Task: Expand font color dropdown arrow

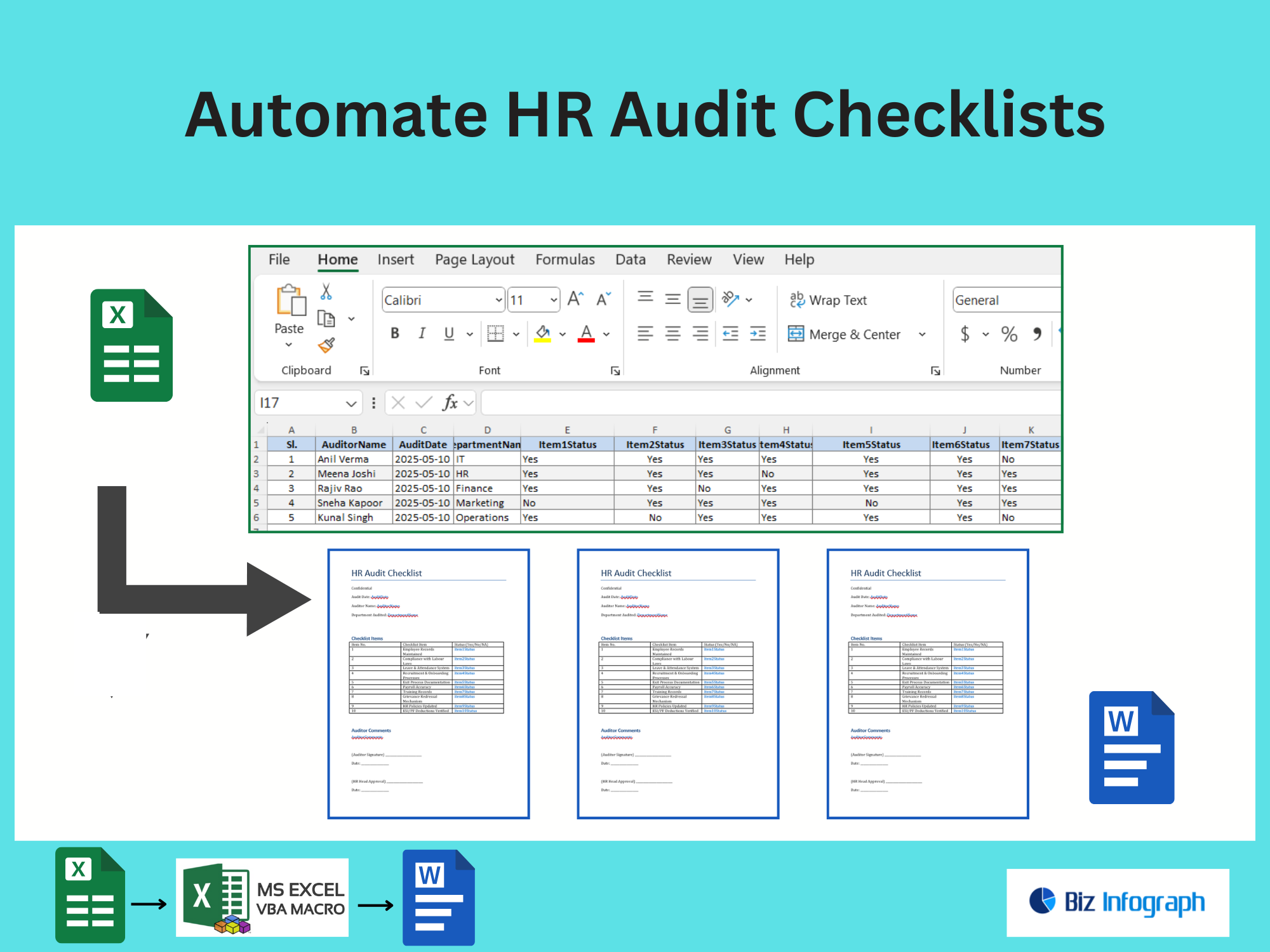Action: [x=606, y=334]
